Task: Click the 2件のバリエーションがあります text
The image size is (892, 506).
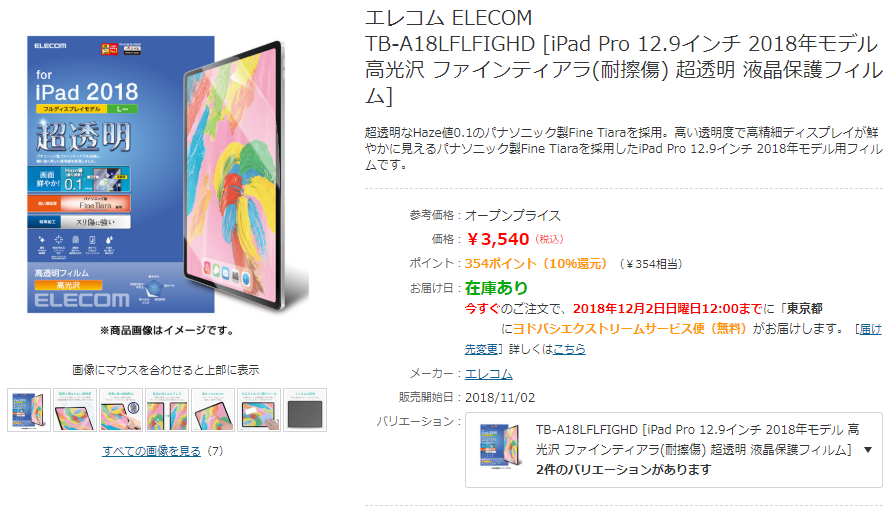Action: click(x=623, y=470)
